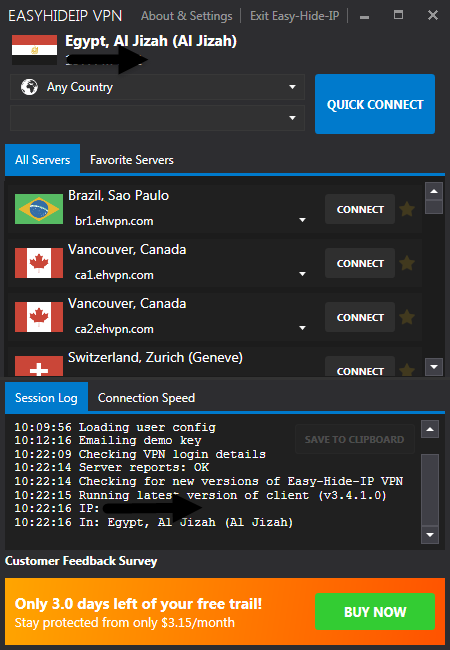Click 'Only 3.0 days left' trial banner text
Image resolution: width=450 pixels, height=650 pixels.
pos(138,604)
